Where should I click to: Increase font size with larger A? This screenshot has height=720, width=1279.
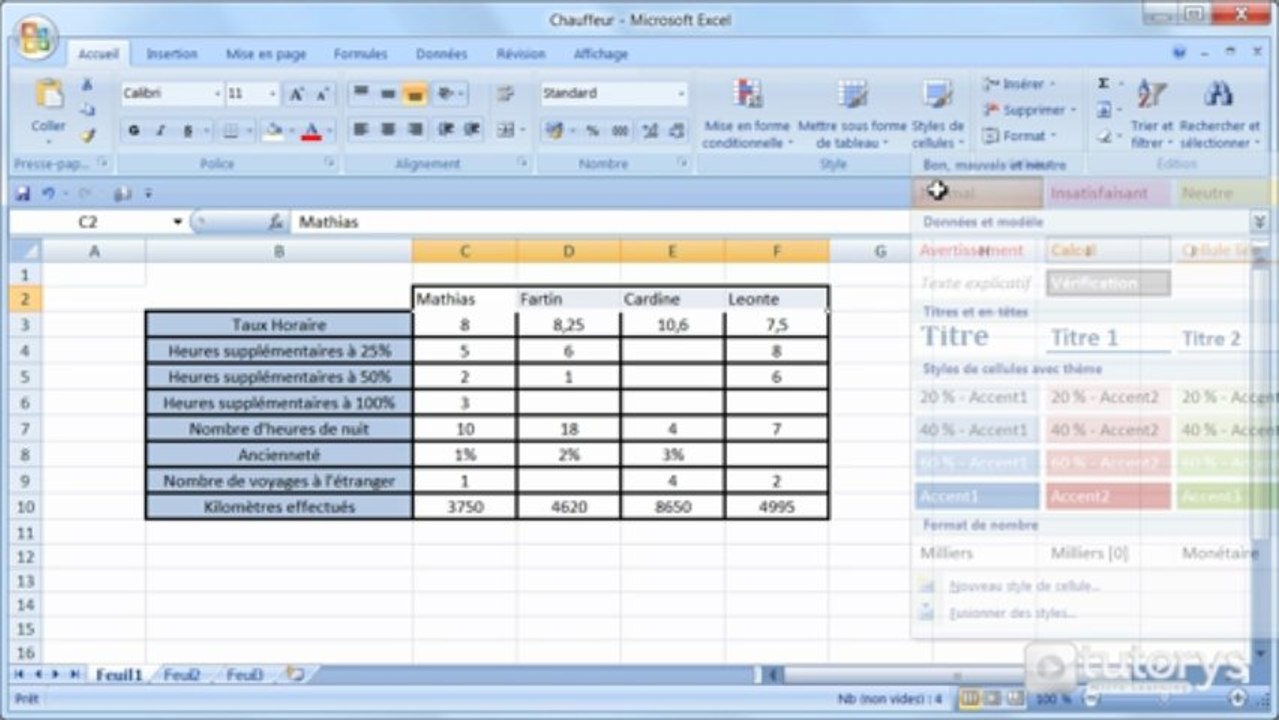pos(296,94)
